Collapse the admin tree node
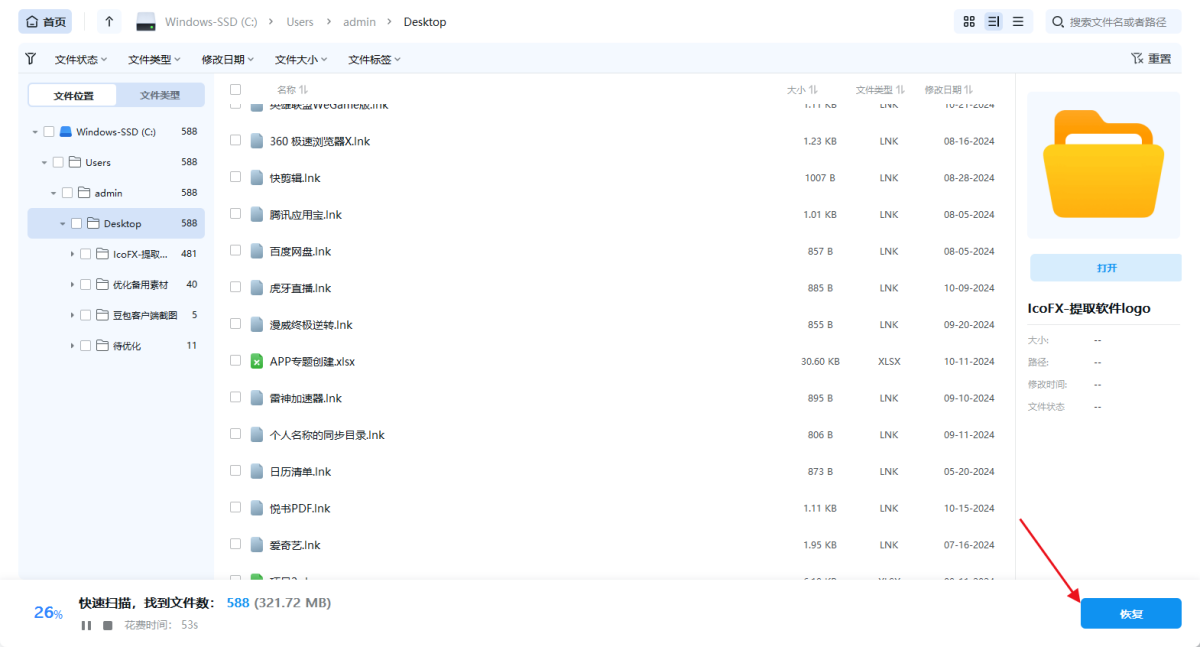Viewport: 1200px width, 647px height. 53,193
